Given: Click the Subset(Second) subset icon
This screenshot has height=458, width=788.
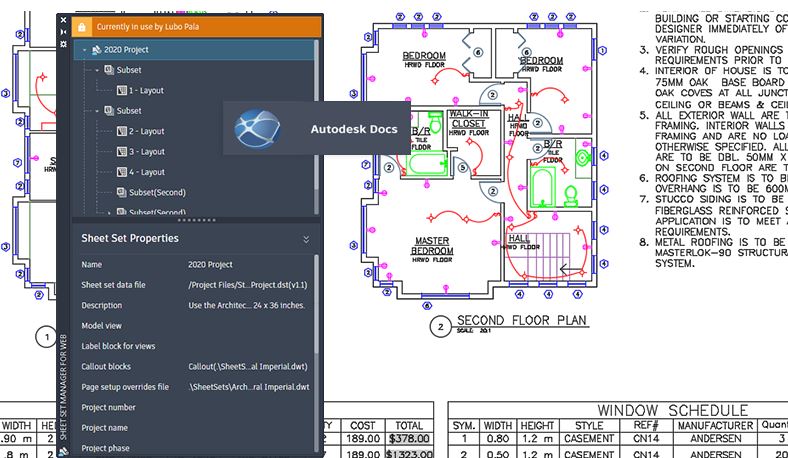Looking at the screenshot, I should [121, 192].
